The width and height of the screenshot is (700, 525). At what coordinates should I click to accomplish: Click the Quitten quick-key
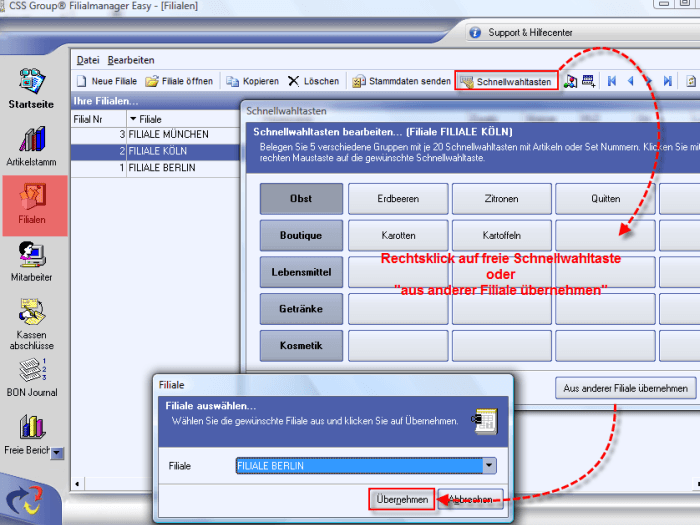click(x=605, y=199)
